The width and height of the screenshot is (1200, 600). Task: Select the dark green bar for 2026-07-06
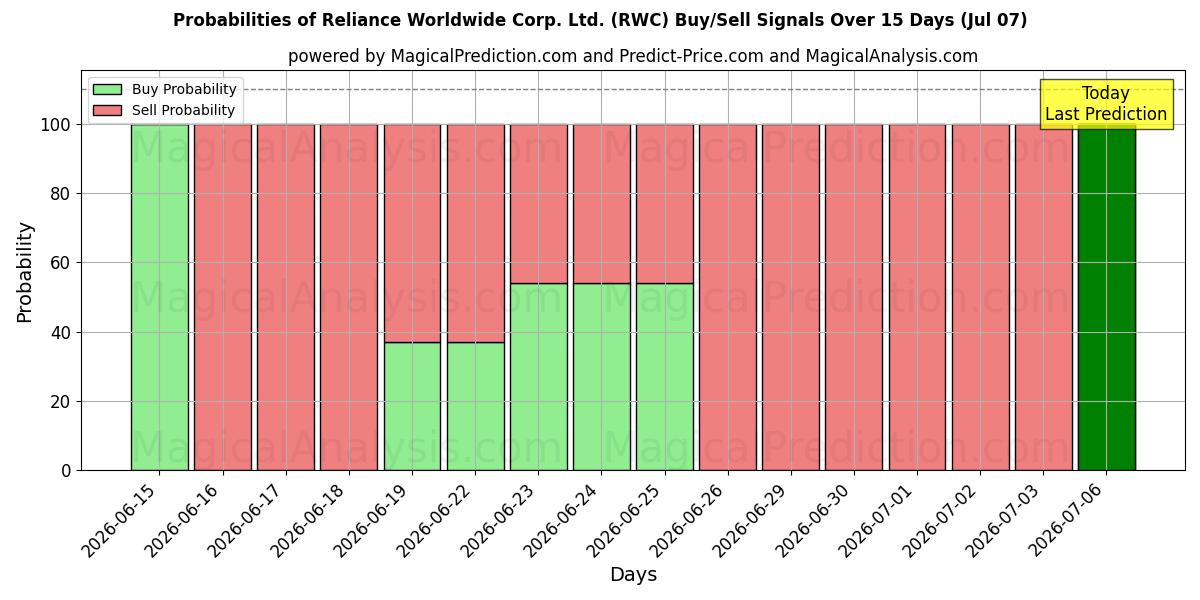point(1107,297)
